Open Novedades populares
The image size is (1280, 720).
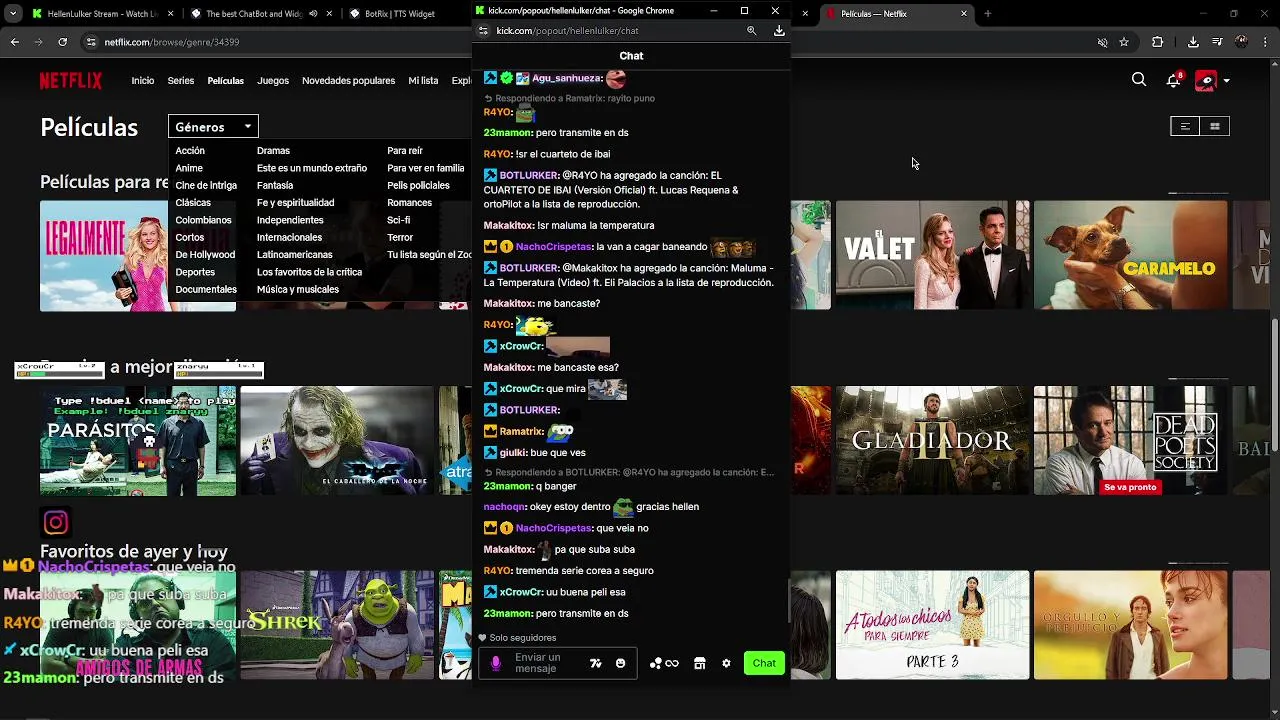[348, 81]
